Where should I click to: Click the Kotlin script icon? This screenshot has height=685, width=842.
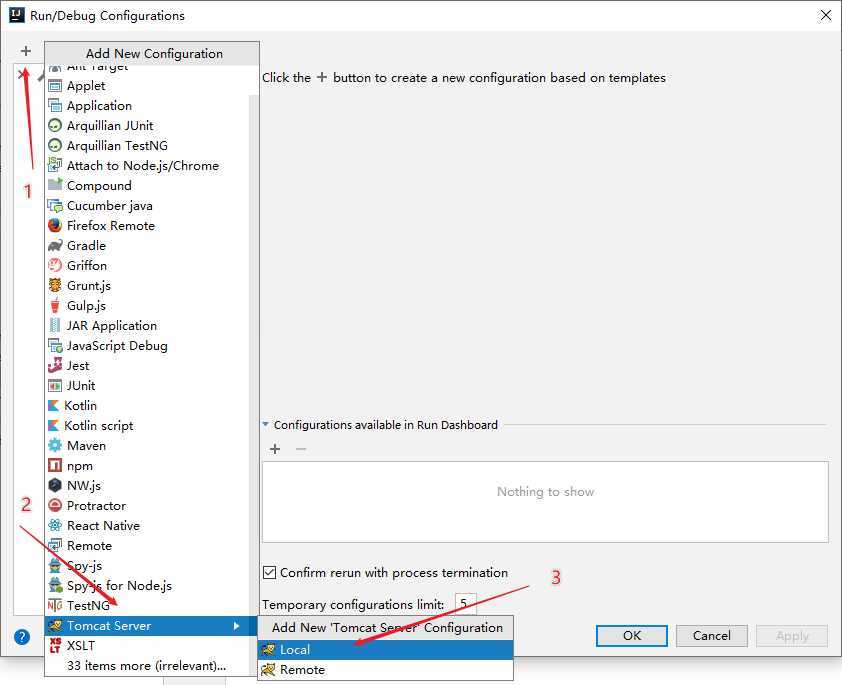click(x=53, y=426)
